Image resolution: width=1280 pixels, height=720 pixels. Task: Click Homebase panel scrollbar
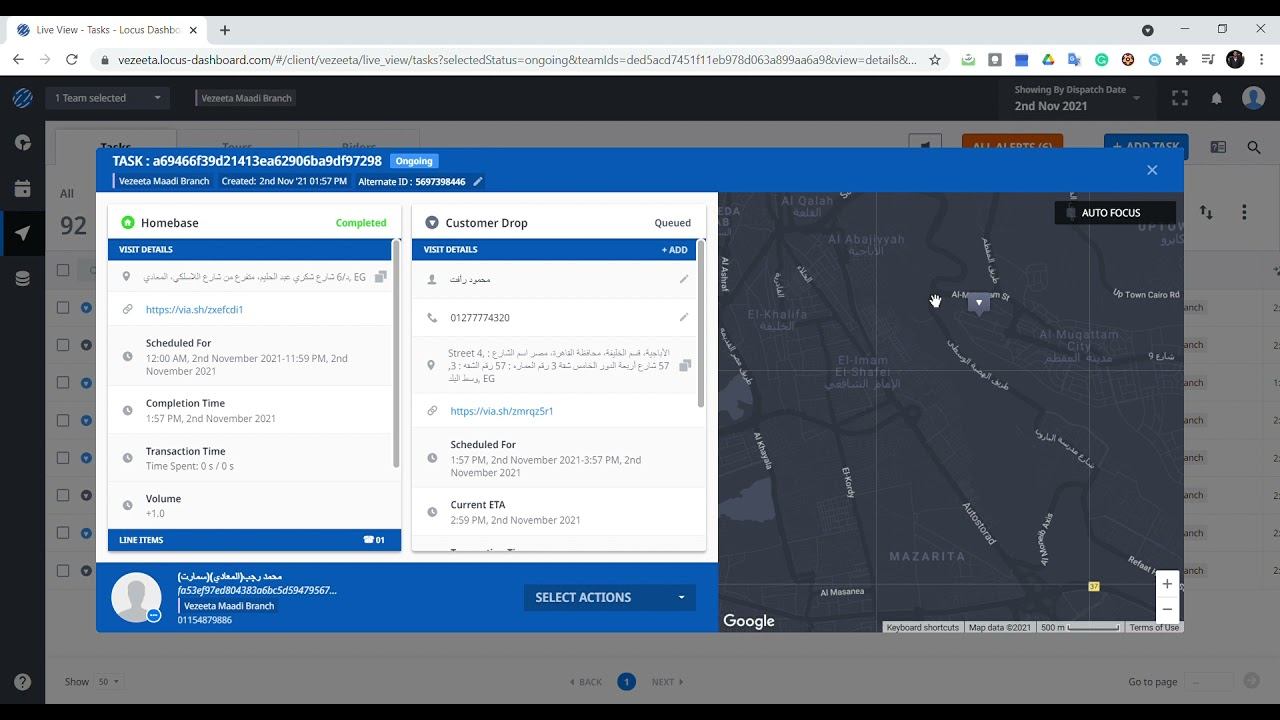click(x=397, y=355)
